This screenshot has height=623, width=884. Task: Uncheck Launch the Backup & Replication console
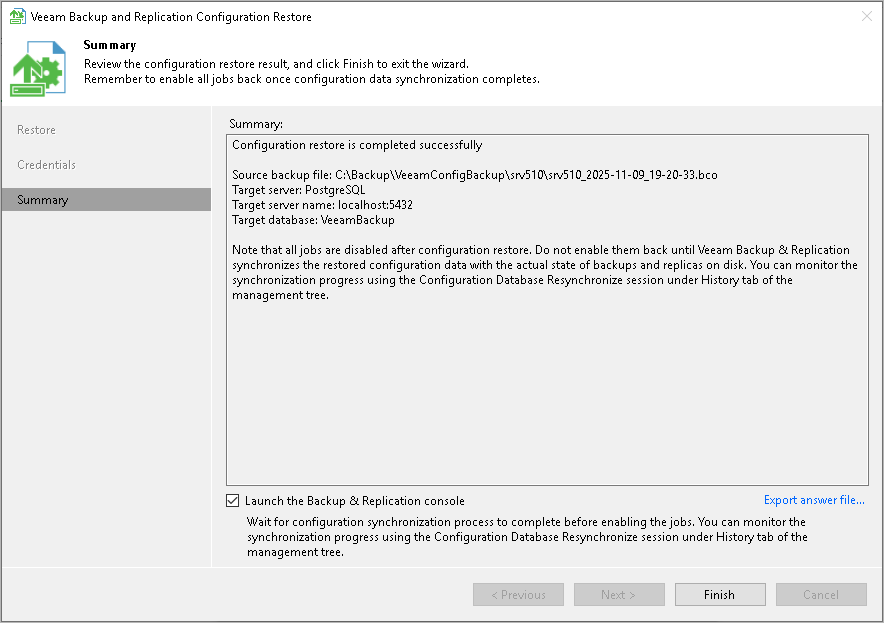point(233,501)
